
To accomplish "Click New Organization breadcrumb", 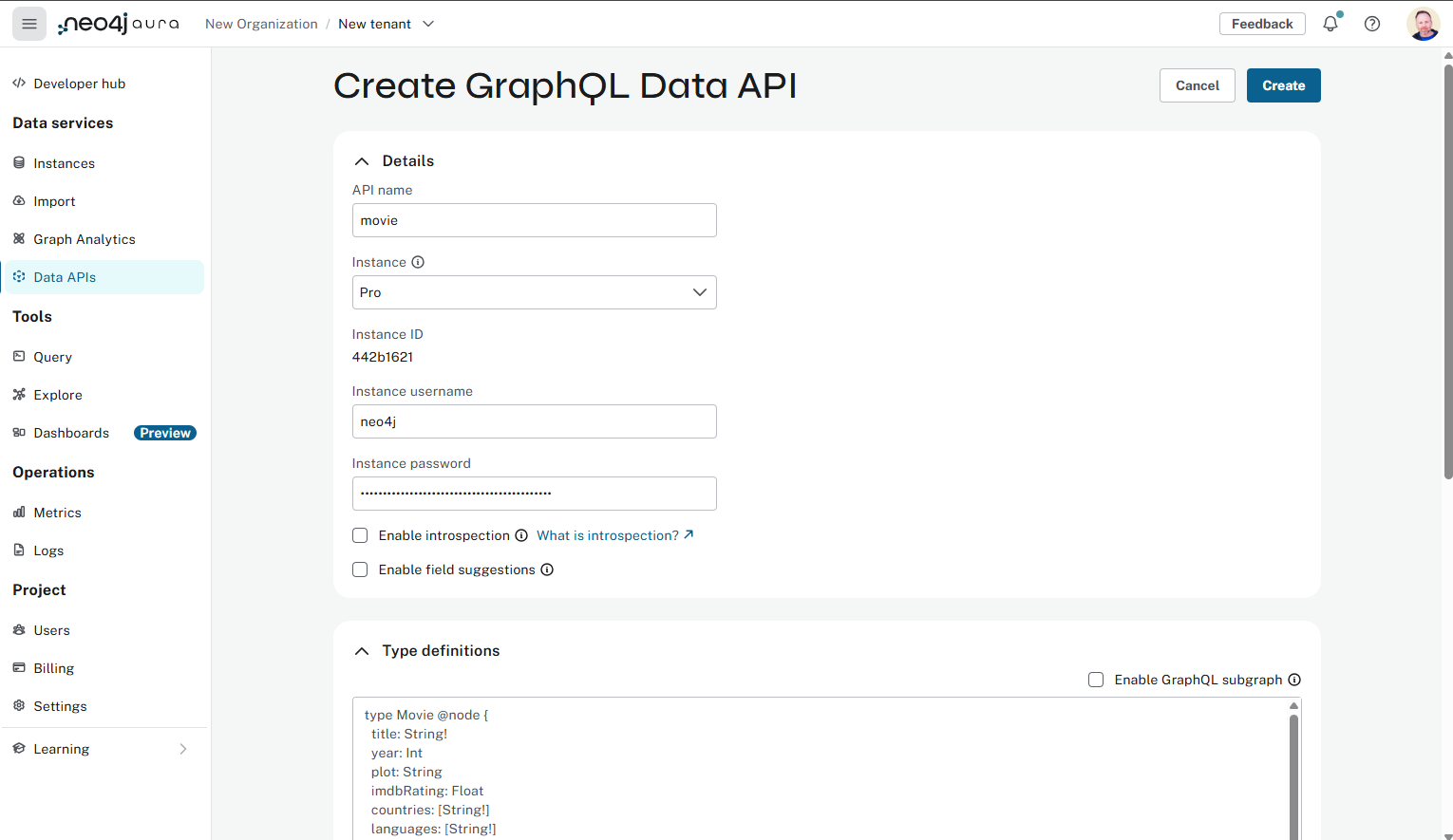I will click(261, 24).
